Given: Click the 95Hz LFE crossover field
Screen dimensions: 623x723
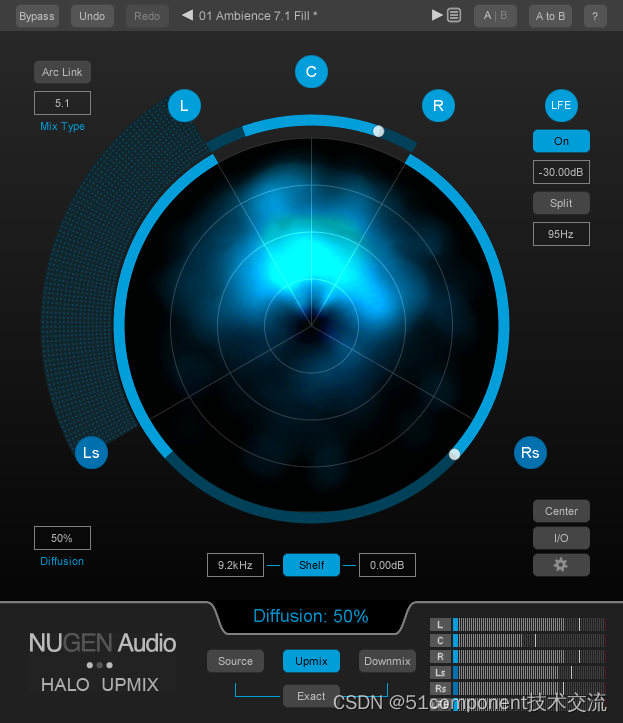Looking at the screenshot, I should pyautogui.click(x=561, y=234).
